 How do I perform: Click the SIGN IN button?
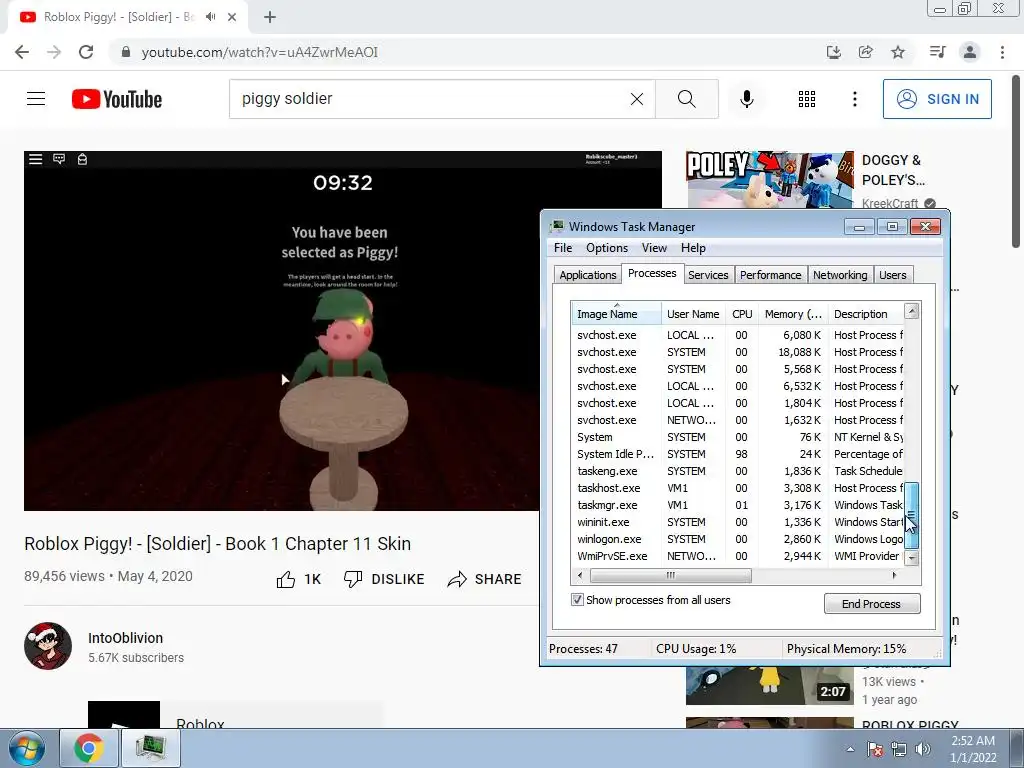pos(937,99)
